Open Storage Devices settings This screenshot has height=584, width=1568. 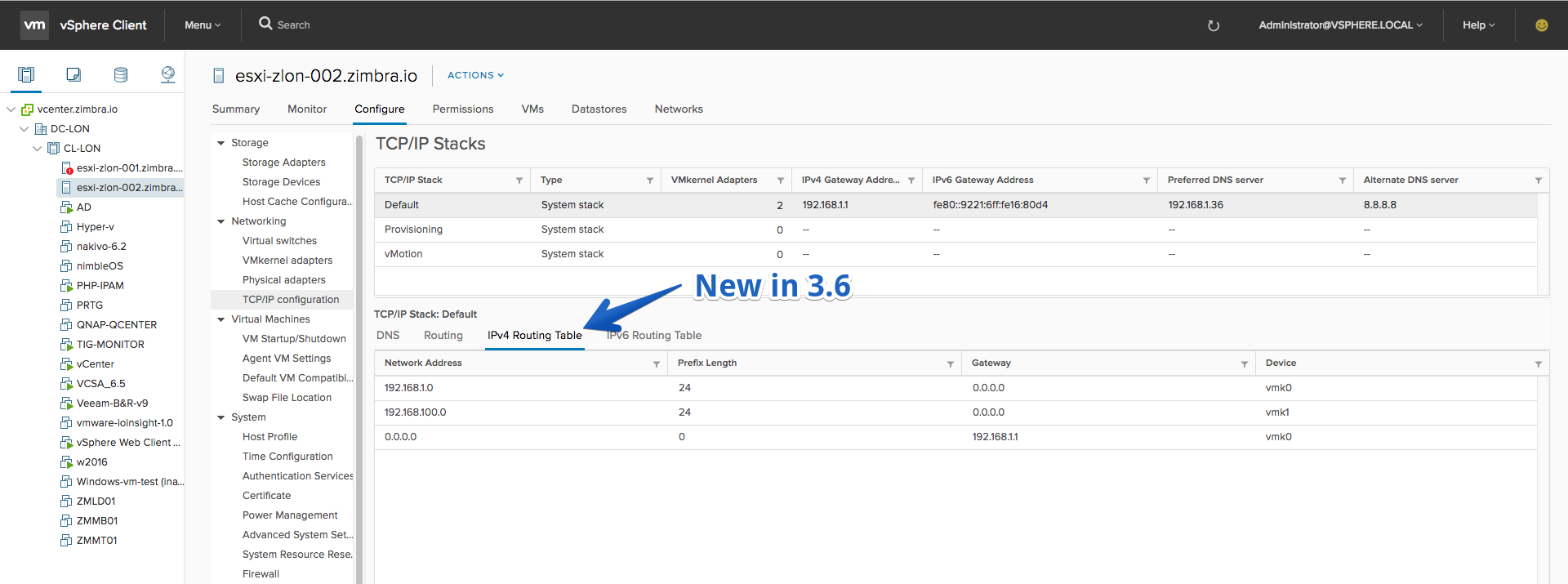(x=281, y=182)
